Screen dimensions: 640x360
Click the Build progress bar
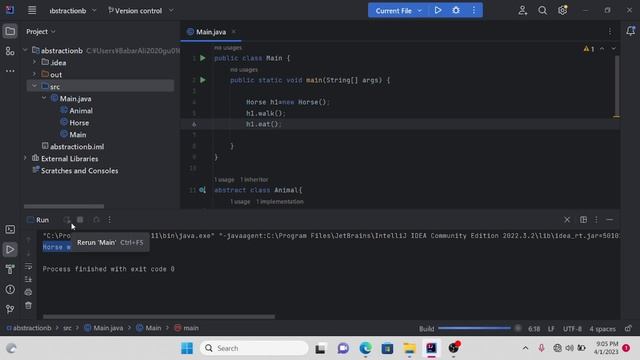pos(474,328)
